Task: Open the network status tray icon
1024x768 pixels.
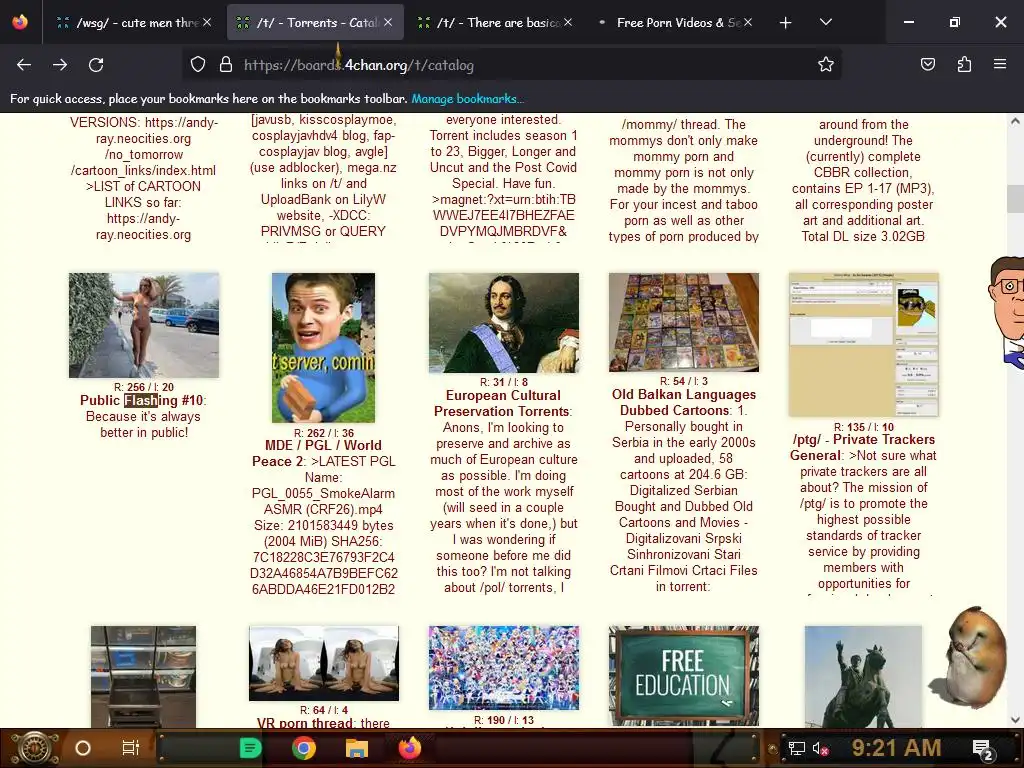Action: (x=797, y=748)
